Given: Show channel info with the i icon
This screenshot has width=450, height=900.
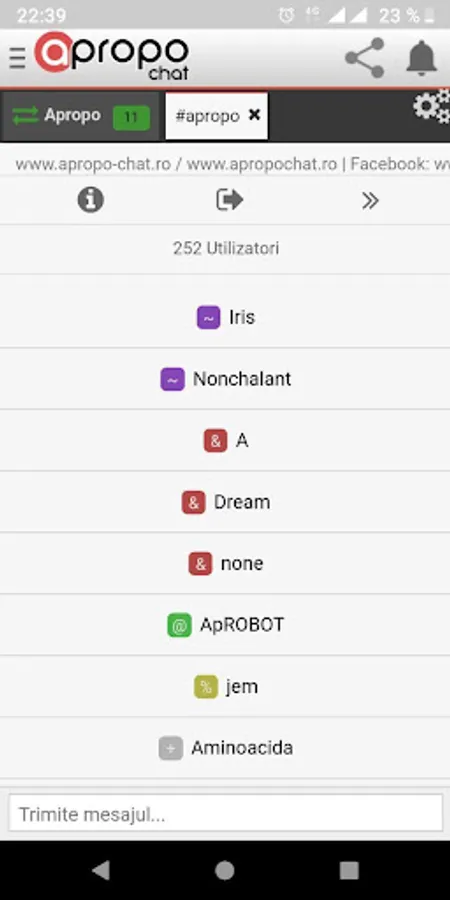Looking at the screenshot, I should pos(91,200).
